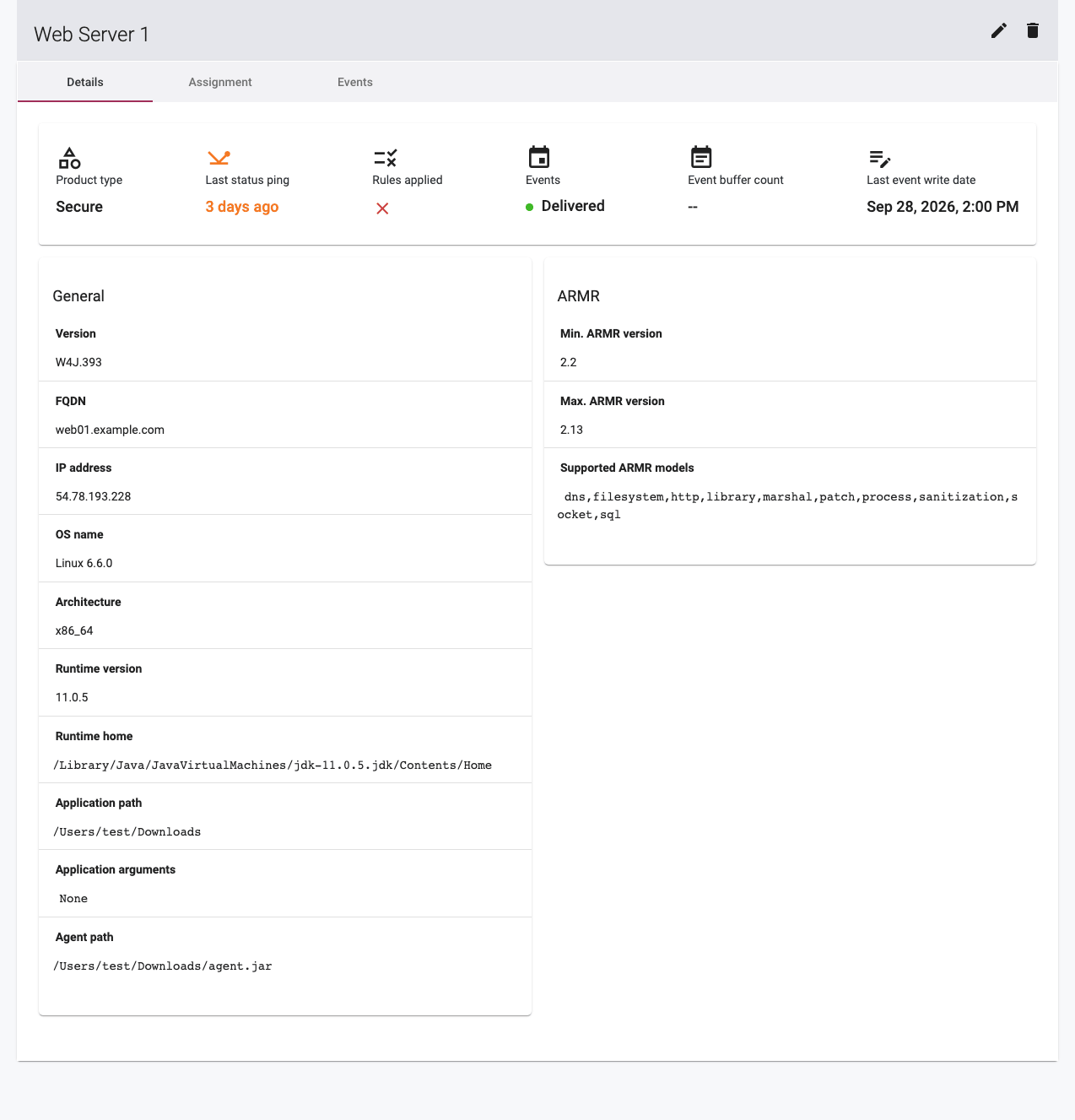The height and width of the screenshot is (1120, 1075).
Task: Click the green Delivered status dot
Action: pyautogui.click(x=530, y=207)
